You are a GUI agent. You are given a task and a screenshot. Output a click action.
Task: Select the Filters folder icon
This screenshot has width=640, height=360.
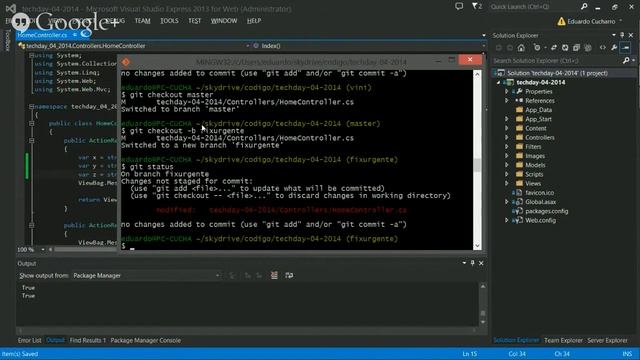coord(519,147)
